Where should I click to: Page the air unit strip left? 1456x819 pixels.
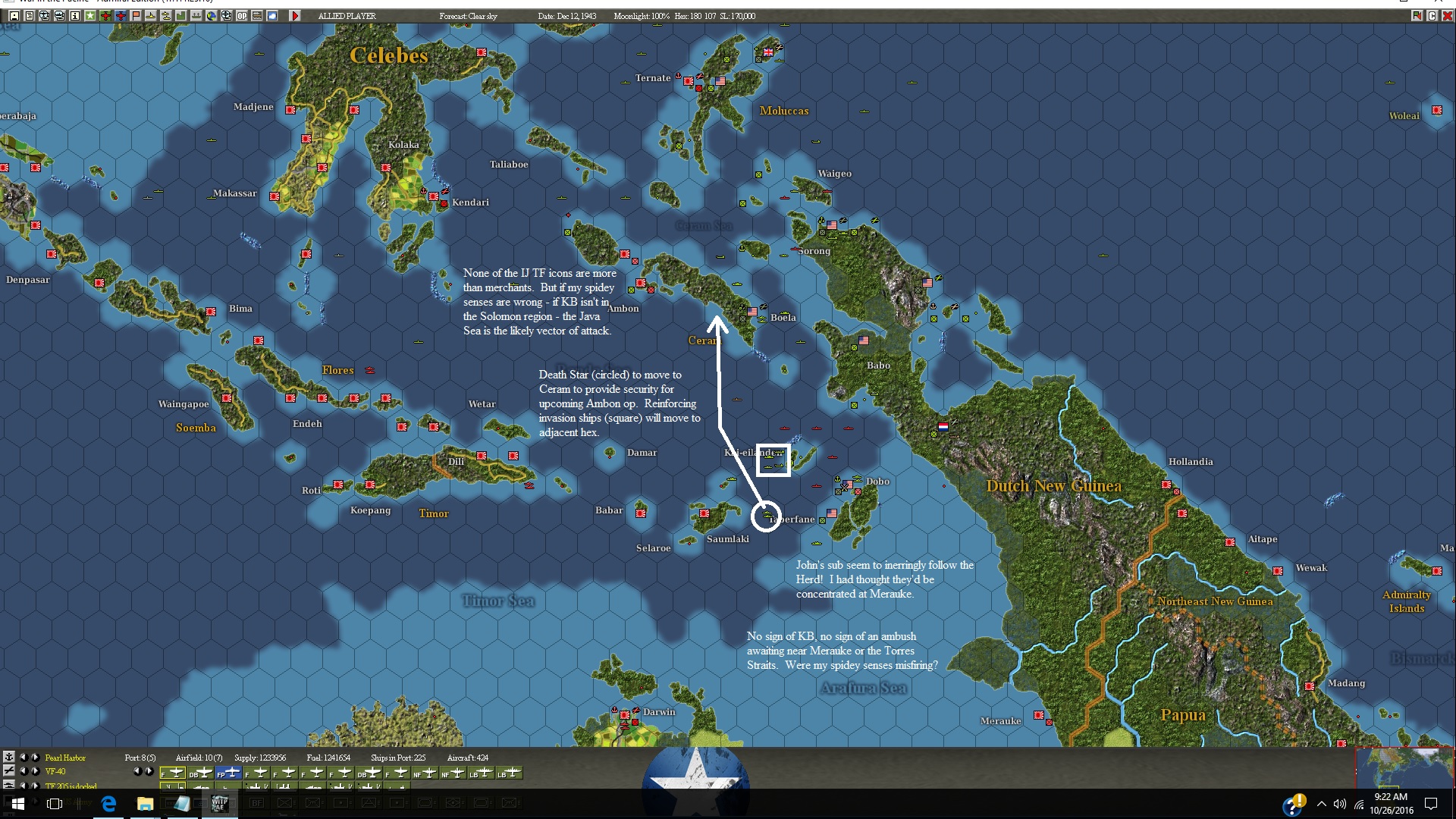click(136, 771)
